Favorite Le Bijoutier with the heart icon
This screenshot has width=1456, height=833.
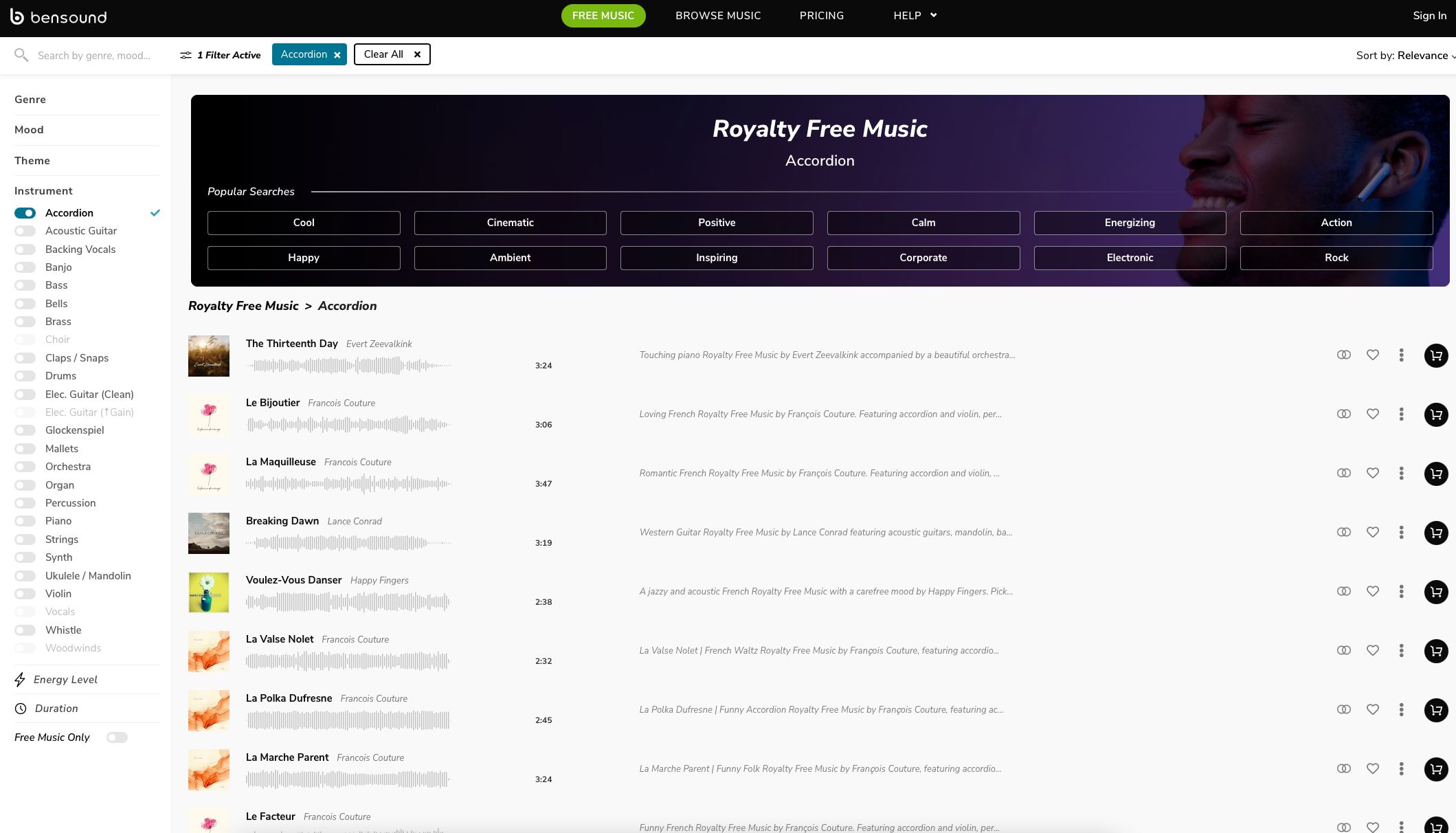(1372, 414)
